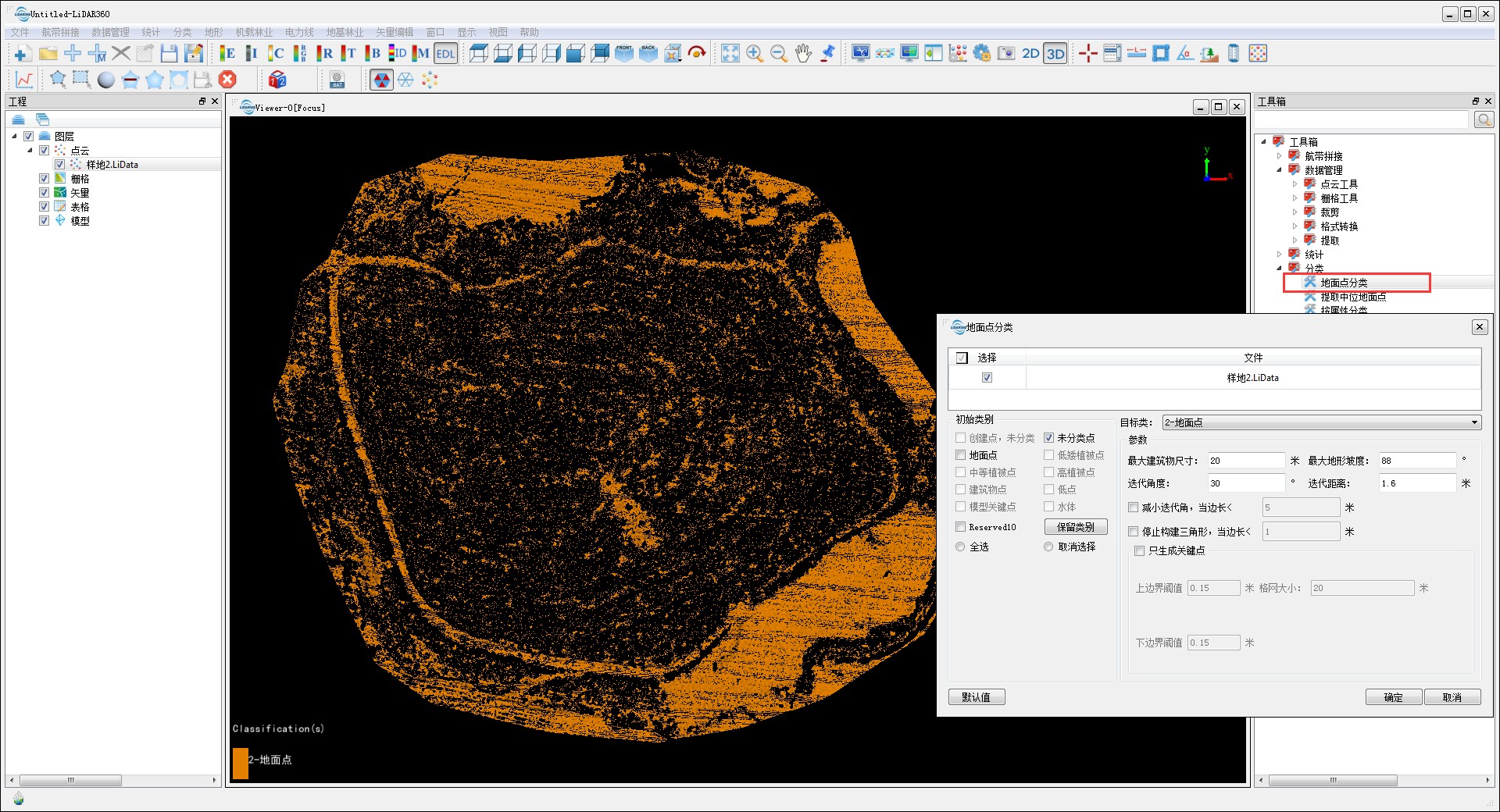Select 提取中位地面点 in toolbox

tap(1353, 297)
